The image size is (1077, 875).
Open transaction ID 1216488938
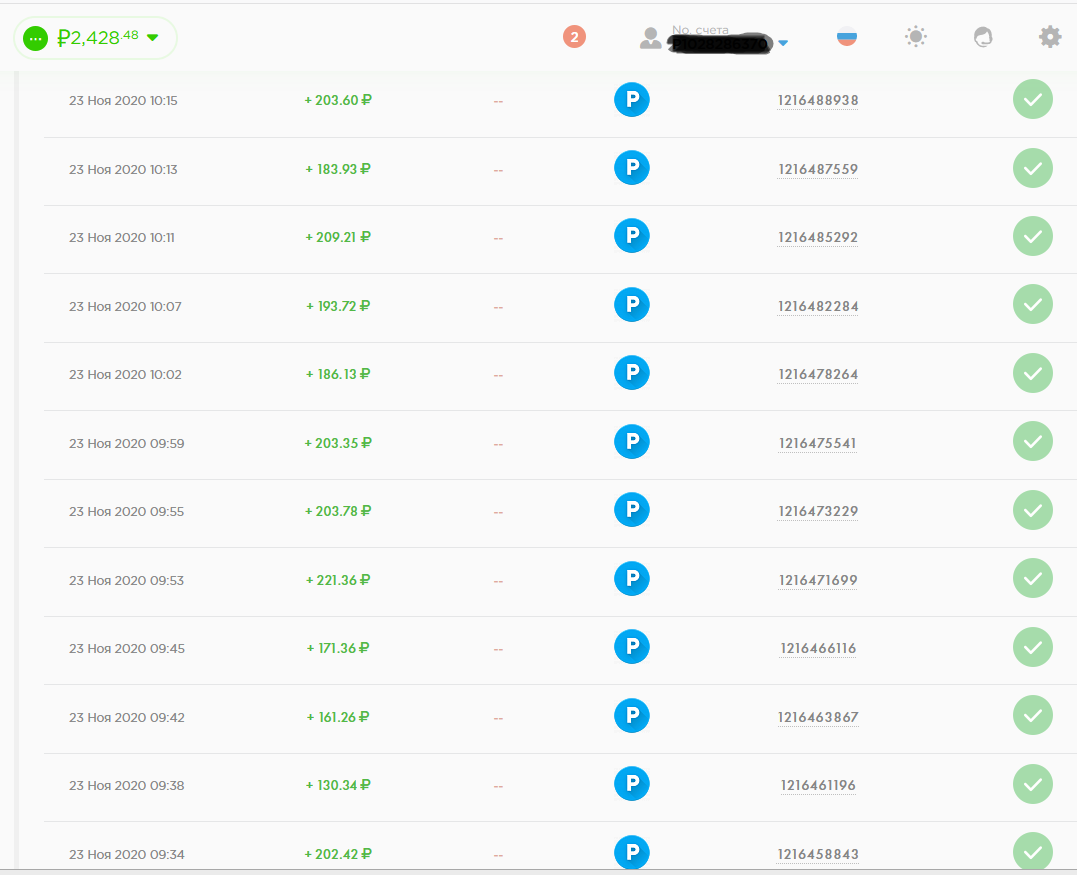tap(818, 100)
